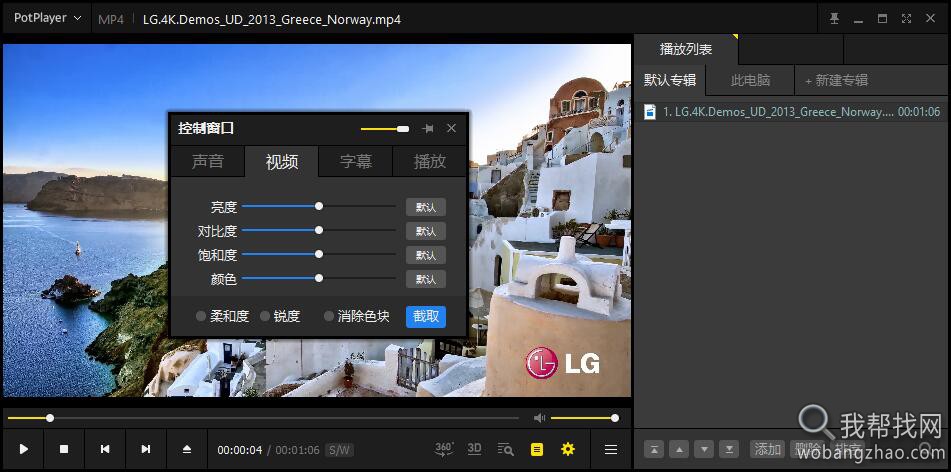Move playlist item up one position

[679, 450]
